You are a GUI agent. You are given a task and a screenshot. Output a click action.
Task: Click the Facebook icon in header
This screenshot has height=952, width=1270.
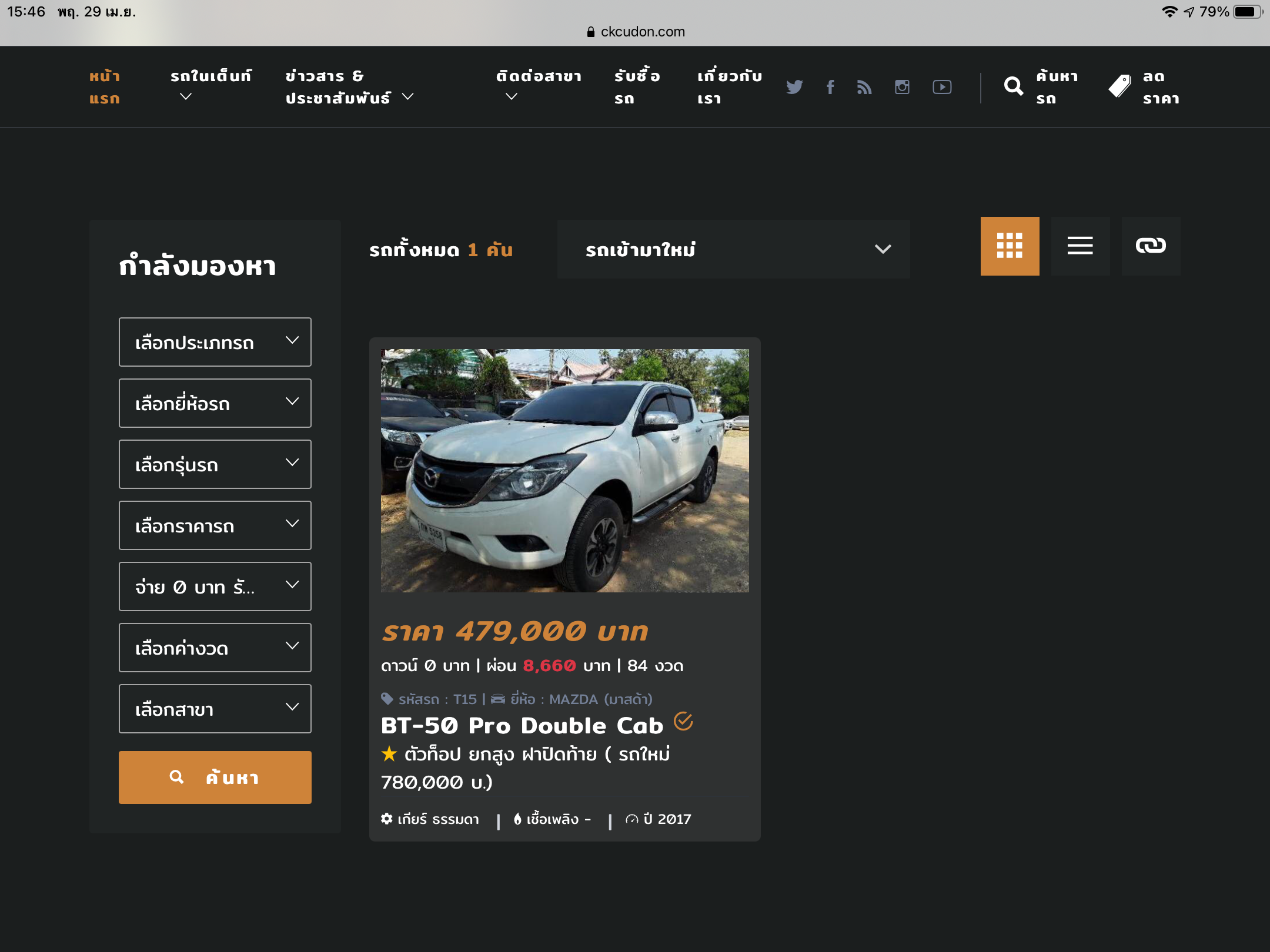(x=830, y=87)
